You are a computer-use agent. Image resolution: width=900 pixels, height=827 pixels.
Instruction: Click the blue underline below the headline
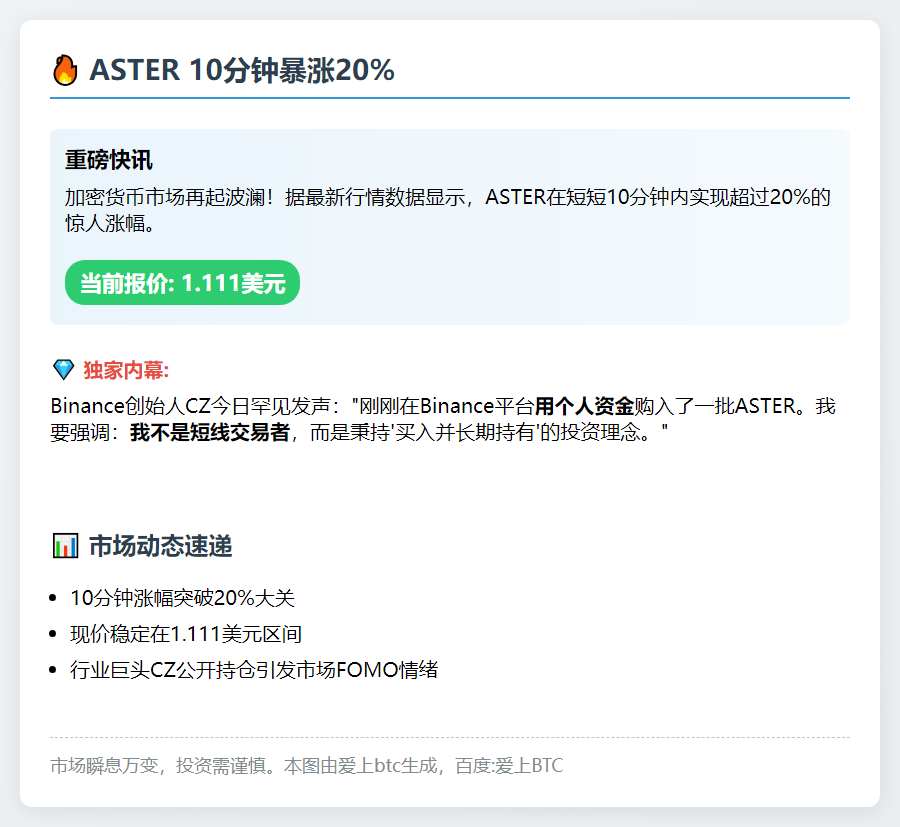[450, 97]
